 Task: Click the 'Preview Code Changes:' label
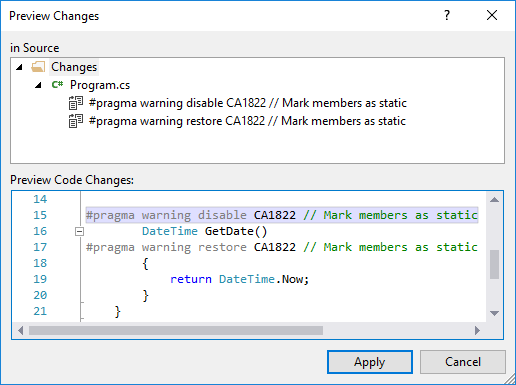click(x=72, y=180)
